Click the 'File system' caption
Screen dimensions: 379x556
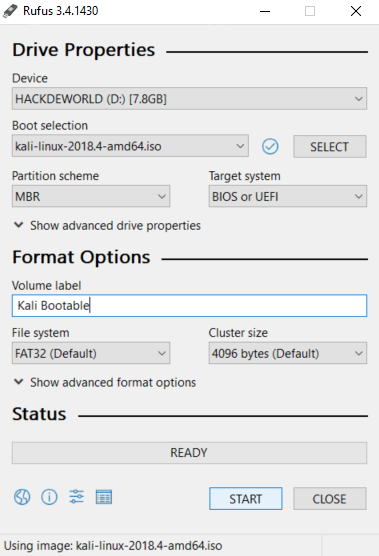(x=40, y=333)
